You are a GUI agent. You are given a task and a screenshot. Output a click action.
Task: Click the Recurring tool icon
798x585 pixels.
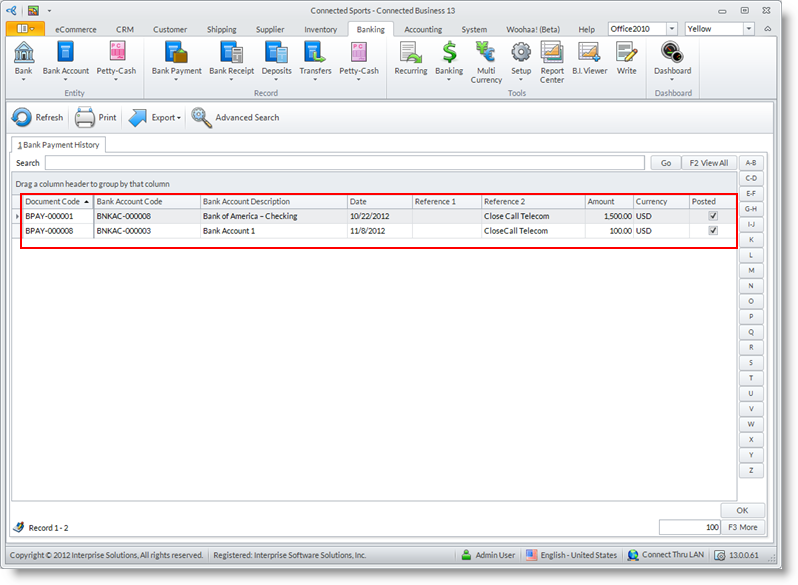409,55
